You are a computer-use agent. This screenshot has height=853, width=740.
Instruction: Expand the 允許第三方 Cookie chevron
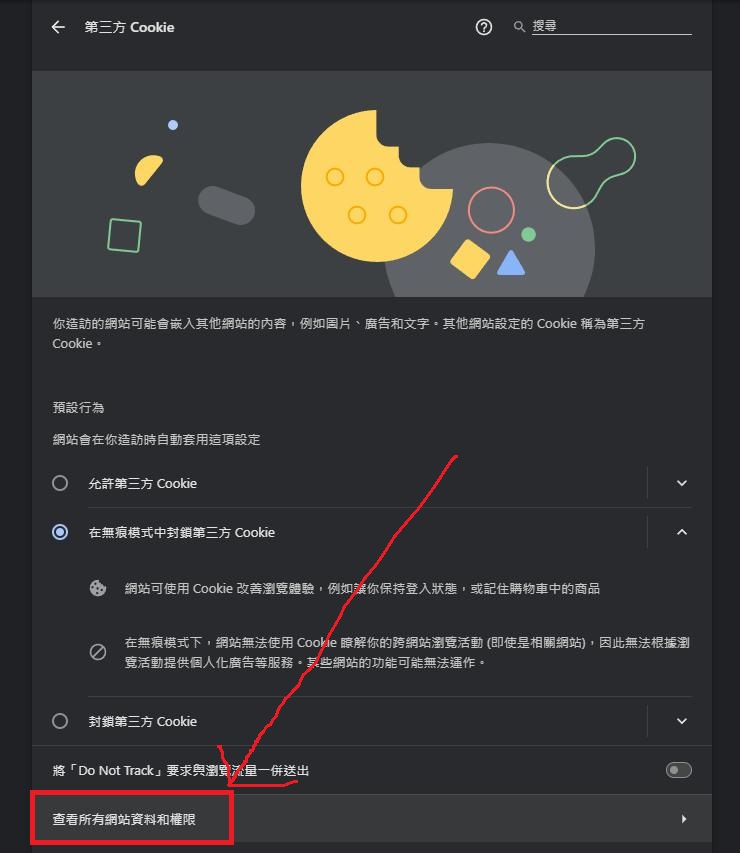point(682,483)
